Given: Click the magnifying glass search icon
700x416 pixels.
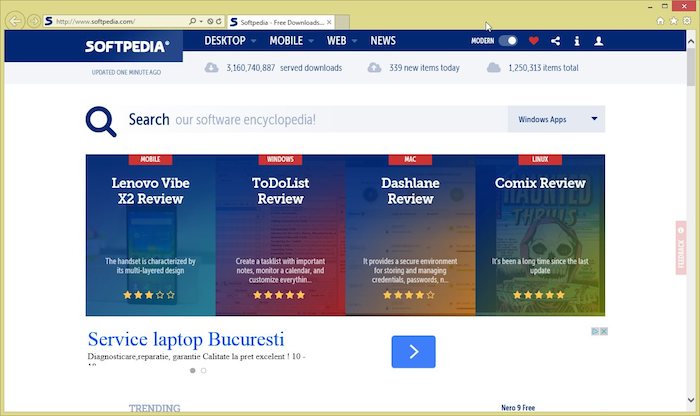Looking at the screenshot, I should (101, 120).
